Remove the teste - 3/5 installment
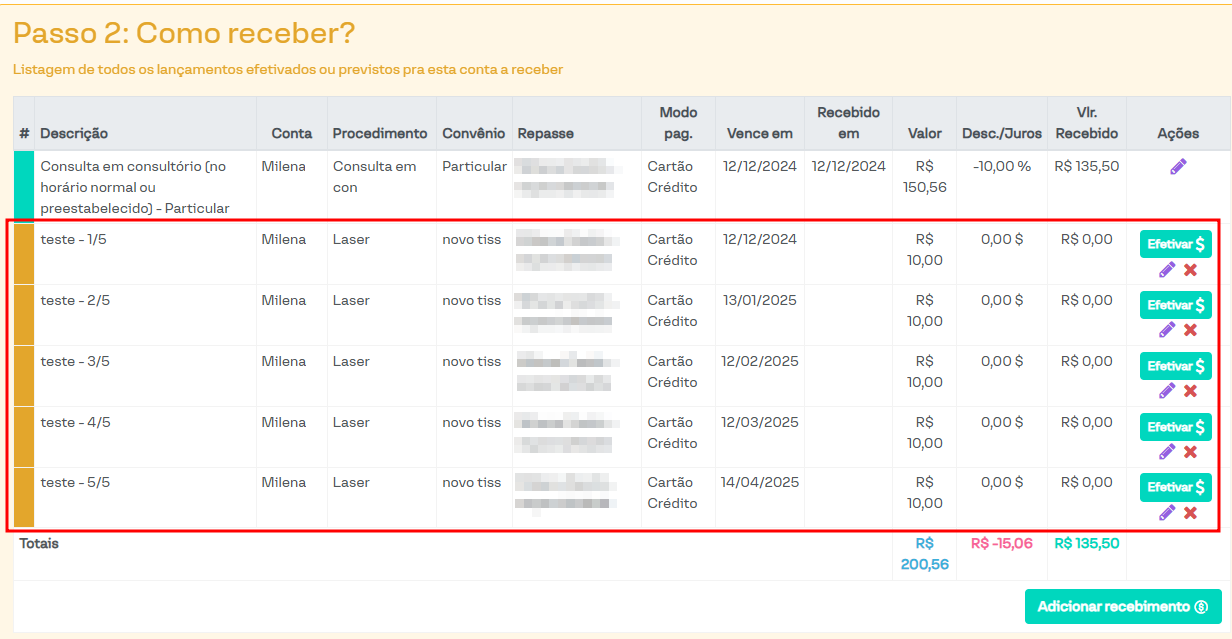This screenshot has height=639, width=1232. click(x=1190, y=391)
